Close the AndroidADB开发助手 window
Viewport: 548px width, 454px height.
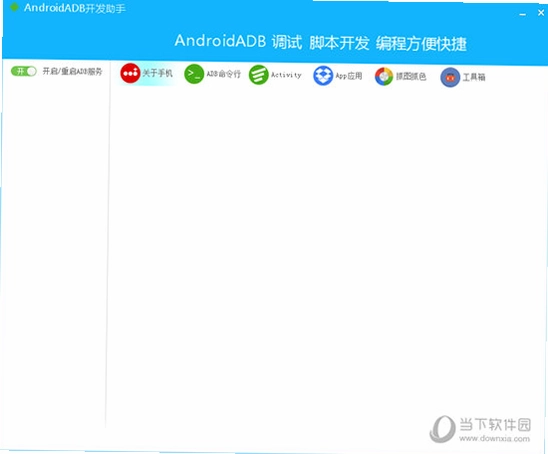[541, 13]
